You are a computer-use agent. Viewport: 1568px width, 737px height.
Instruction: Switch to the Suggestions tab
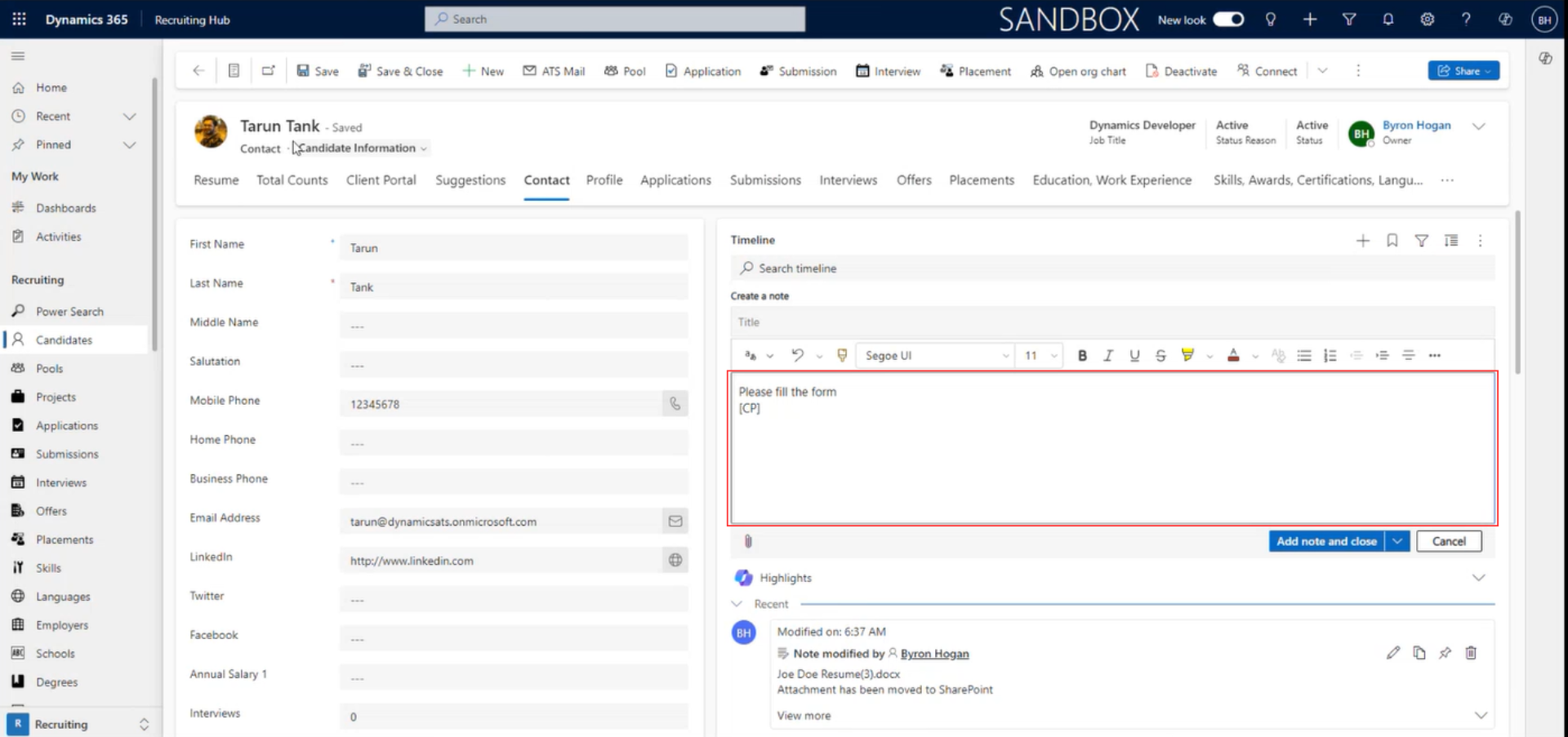[470, 180]
